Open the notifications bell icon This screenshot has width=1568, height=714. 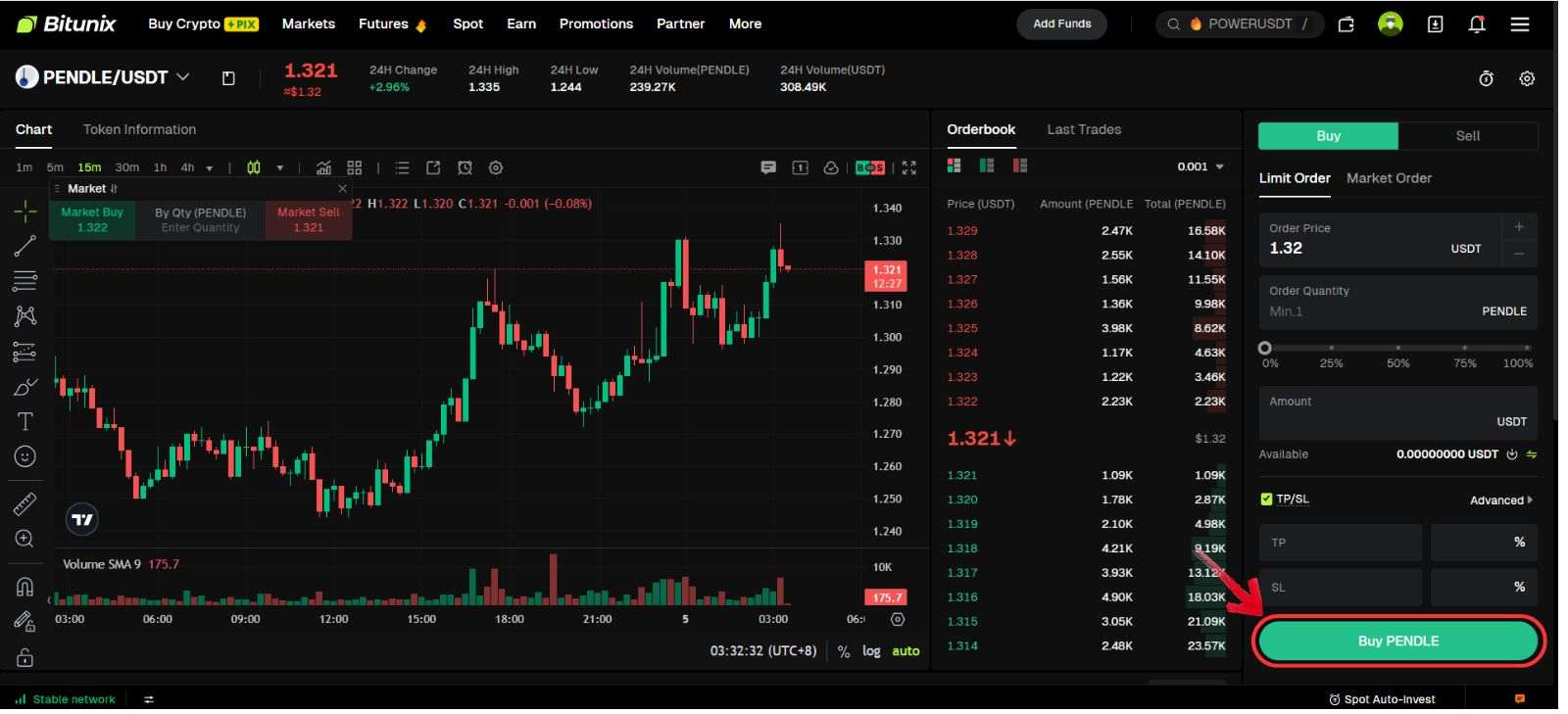(1477, 24)
